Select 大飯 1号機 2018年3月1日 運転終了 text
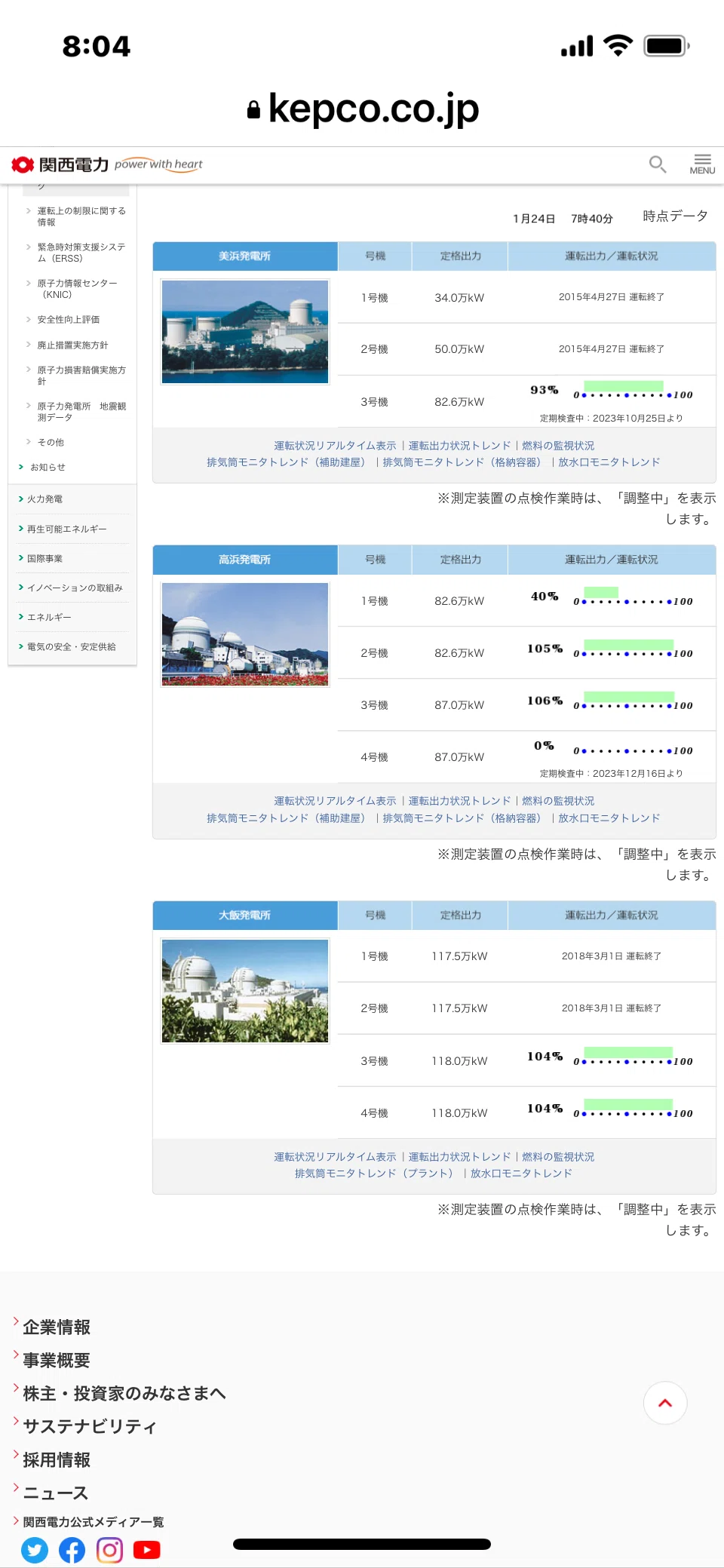The image size is (724, 1568). point(612,956)
